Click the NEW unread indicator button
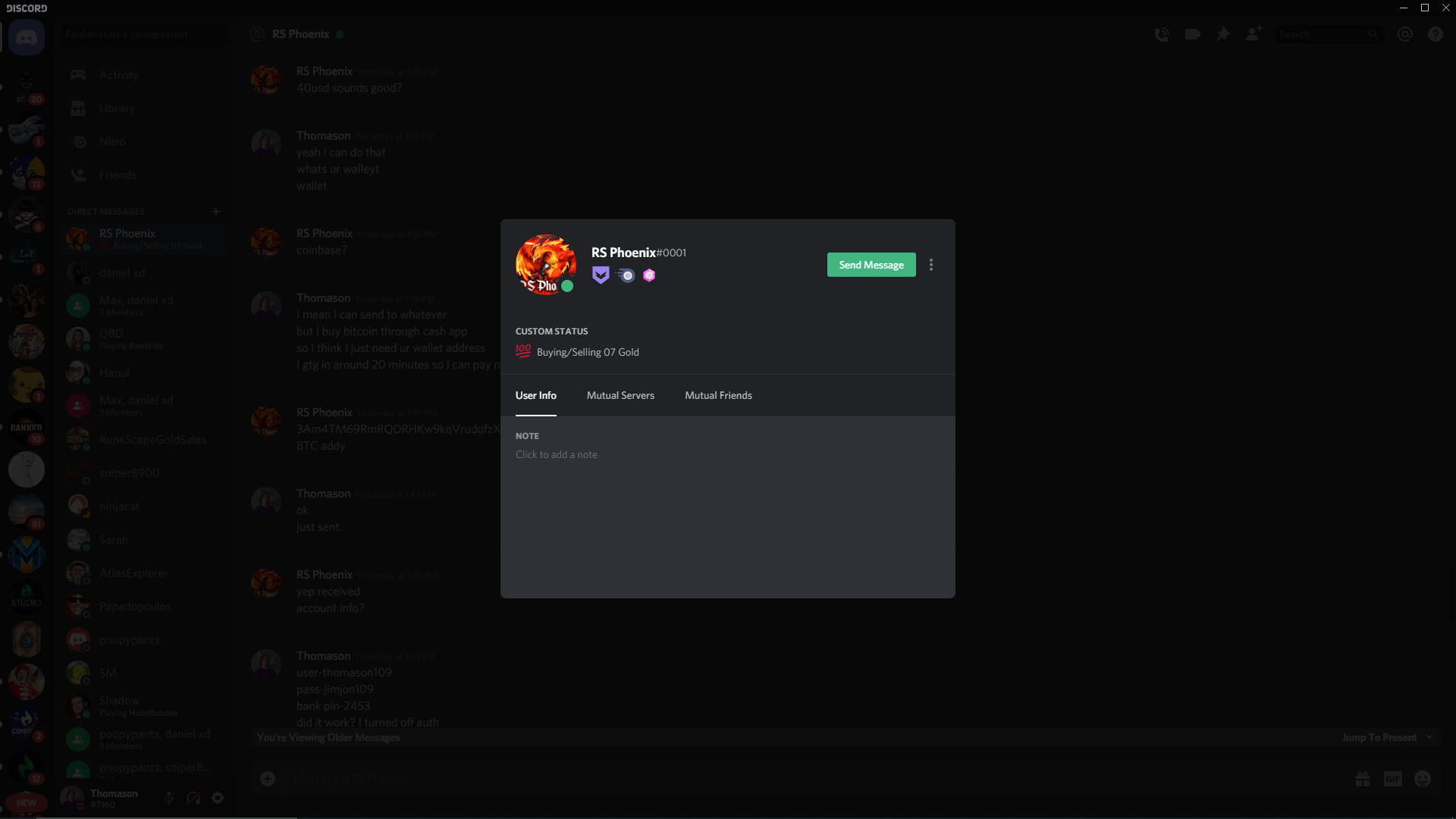Image resolution: width=1456 pixels, height=819 pixels. click(x=27, y=803)
